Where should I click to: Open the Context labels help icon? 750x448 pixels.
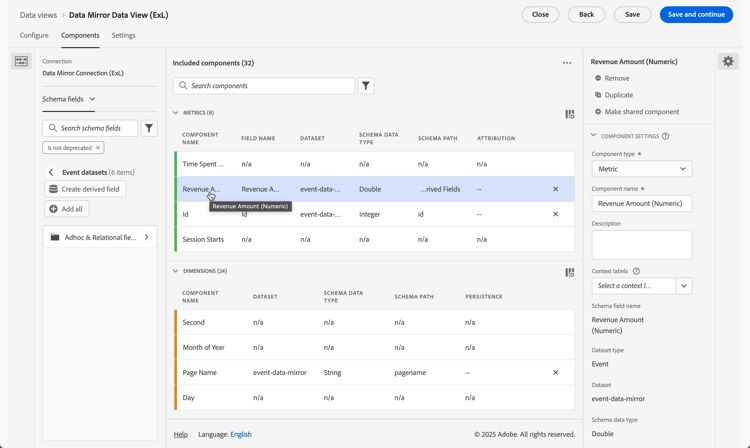[636, 271]
